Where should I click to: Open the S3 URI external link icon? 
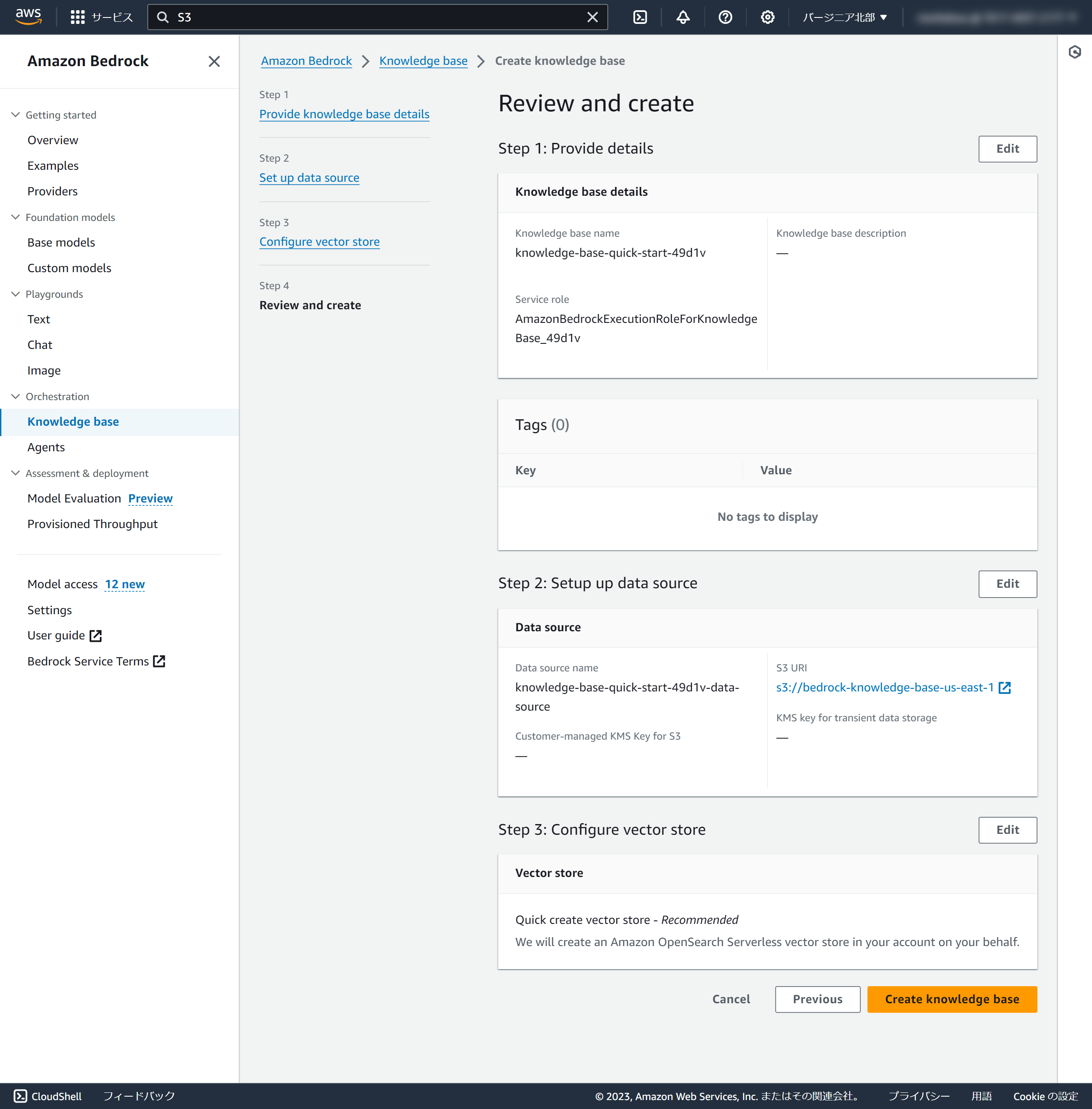coord(1004,688)
